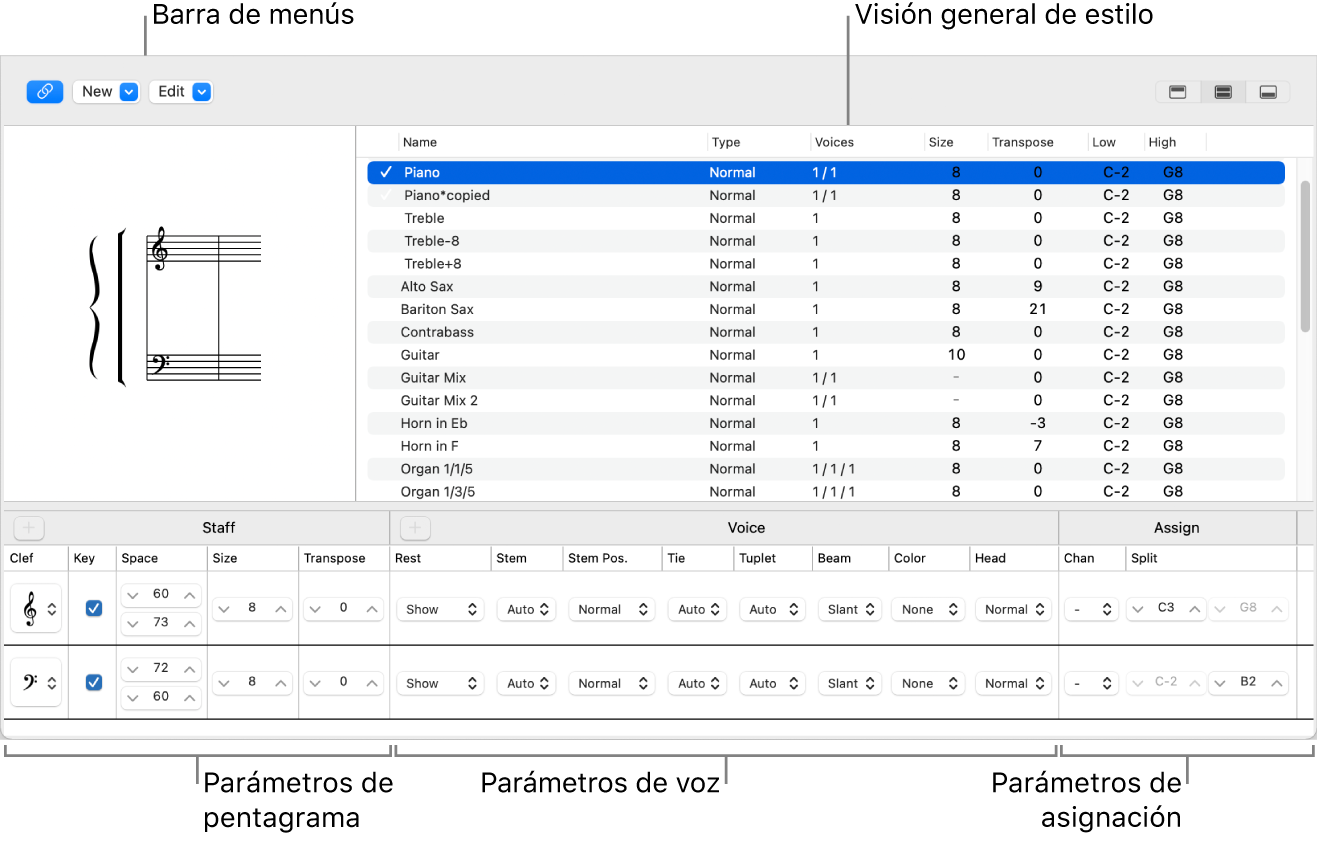Select the split view layout icon
Screen dimensions: 1317x841
pyautogui.click(x=1223, y=92)
